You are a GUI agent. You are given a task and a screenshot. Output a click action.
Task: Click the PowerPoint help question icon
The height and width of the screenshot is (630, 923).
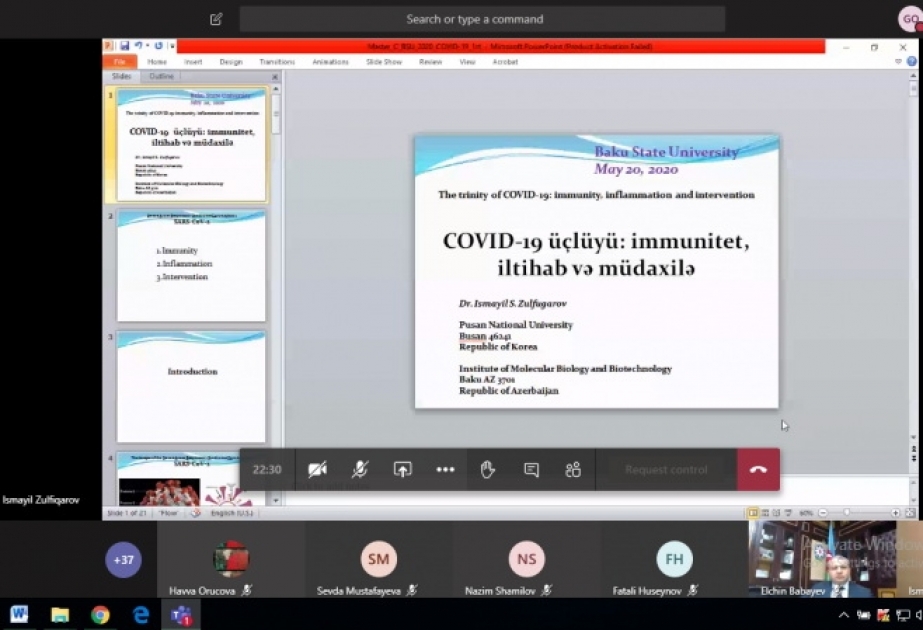911,61
